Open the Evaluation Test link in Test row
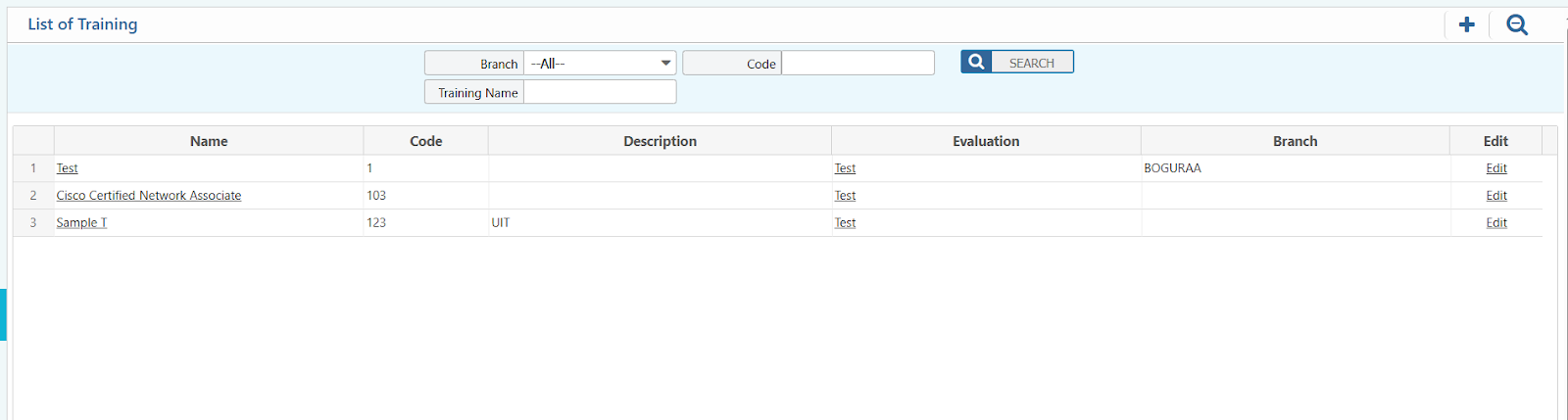 point(845,168)
